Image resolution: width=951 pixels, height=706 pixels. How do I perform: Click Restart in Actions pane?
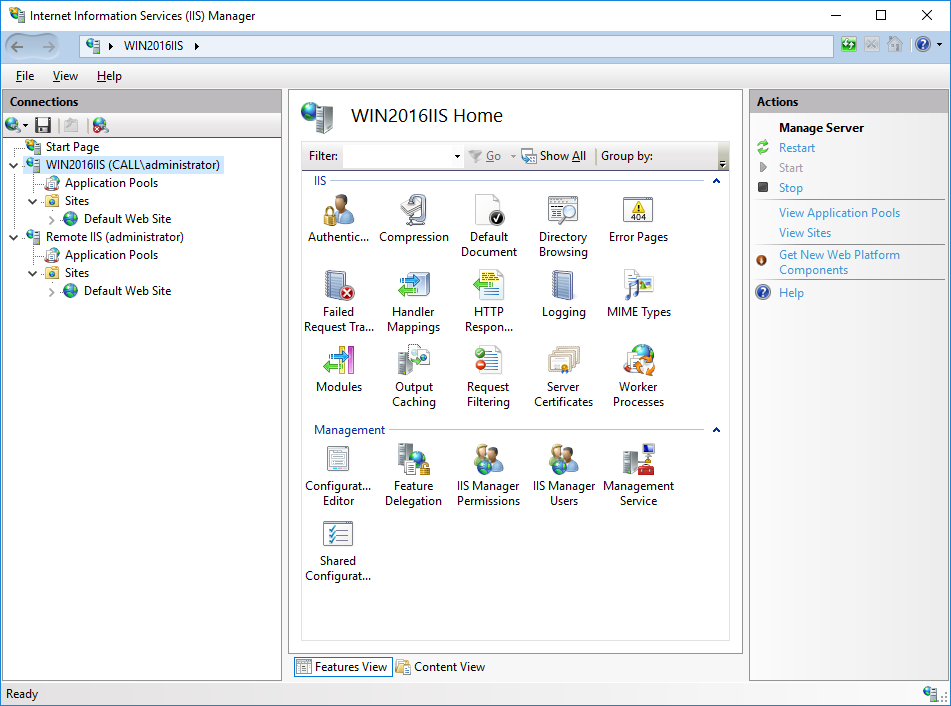tap(797, 148)
